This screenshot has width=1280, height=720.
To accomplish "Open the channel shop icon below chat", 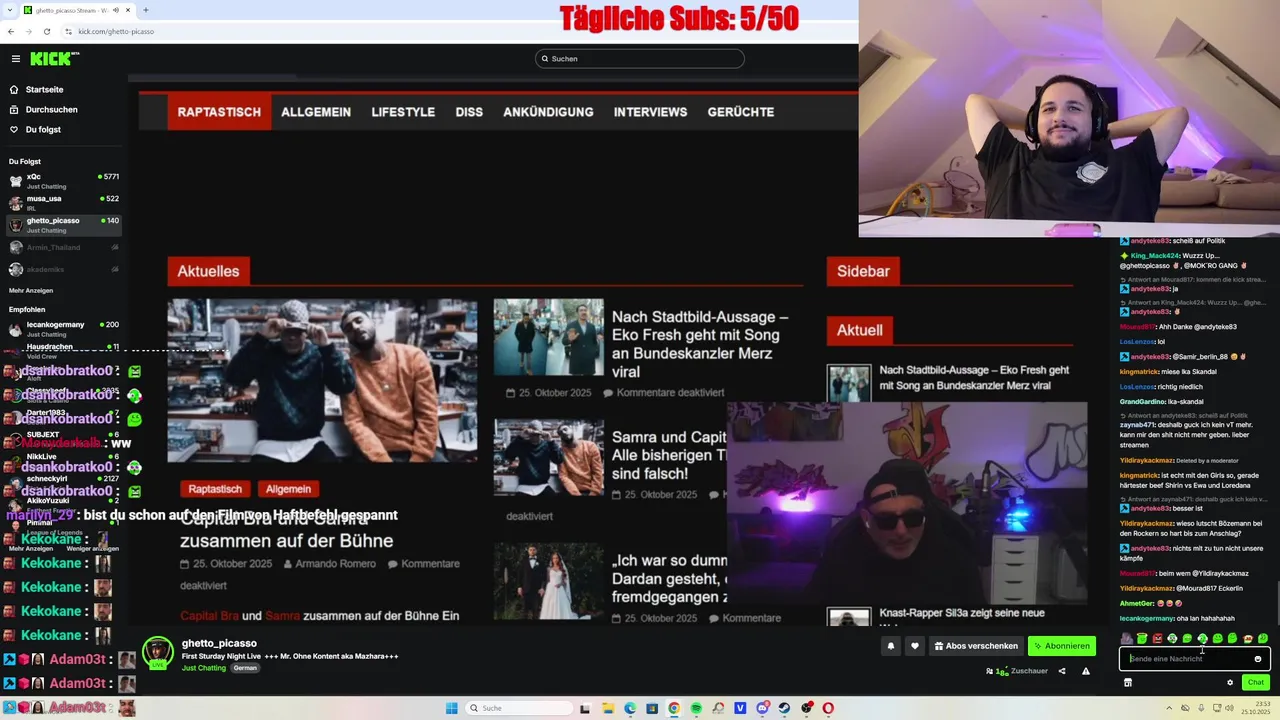I will click(x=1127, y=682).
